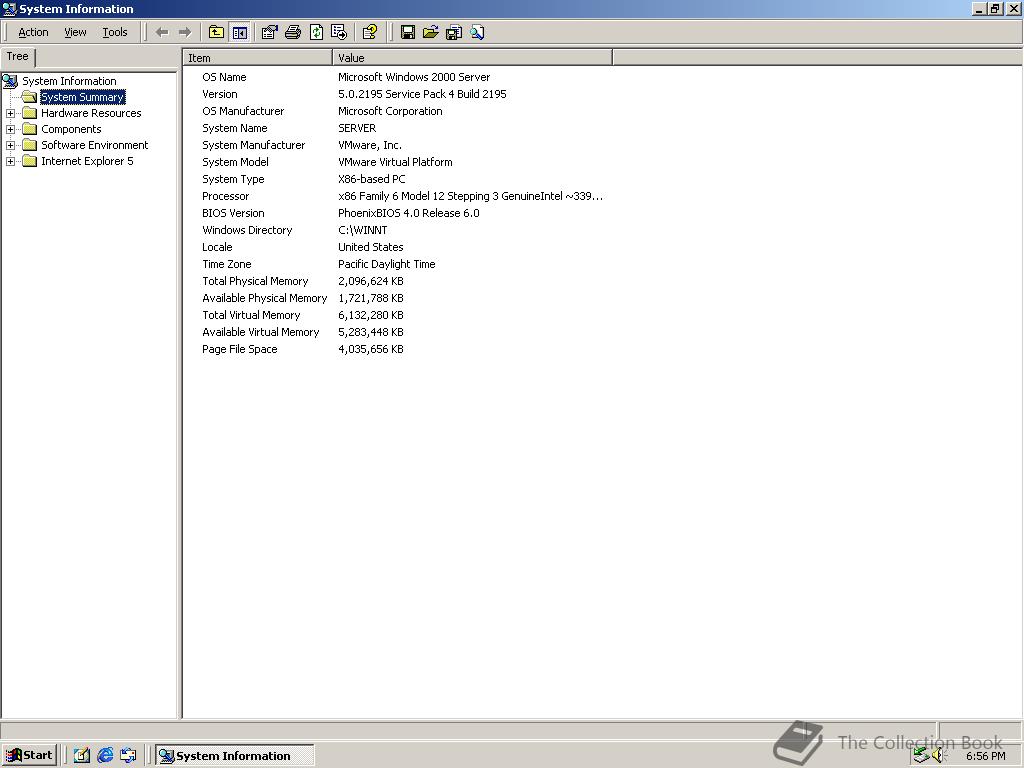Click the OS Name row
The height and width of the screenshot is (768, 1024).
[224, 77]
